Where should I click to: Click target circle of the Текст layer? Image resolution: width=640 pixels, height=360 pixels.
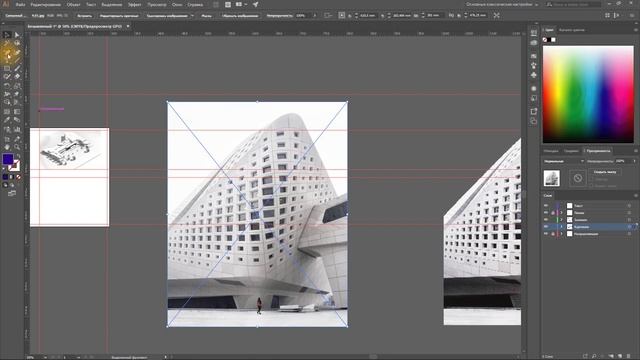(x=629, y=205)
